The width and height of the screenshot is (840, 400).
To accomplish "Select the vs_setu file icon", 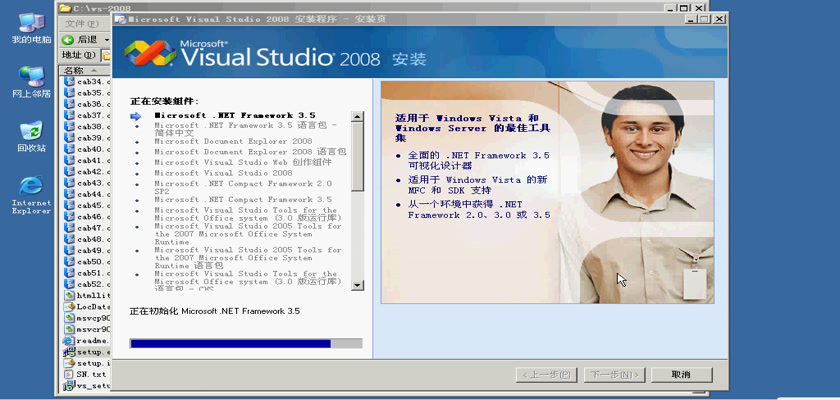I will [x=70, y=386].
